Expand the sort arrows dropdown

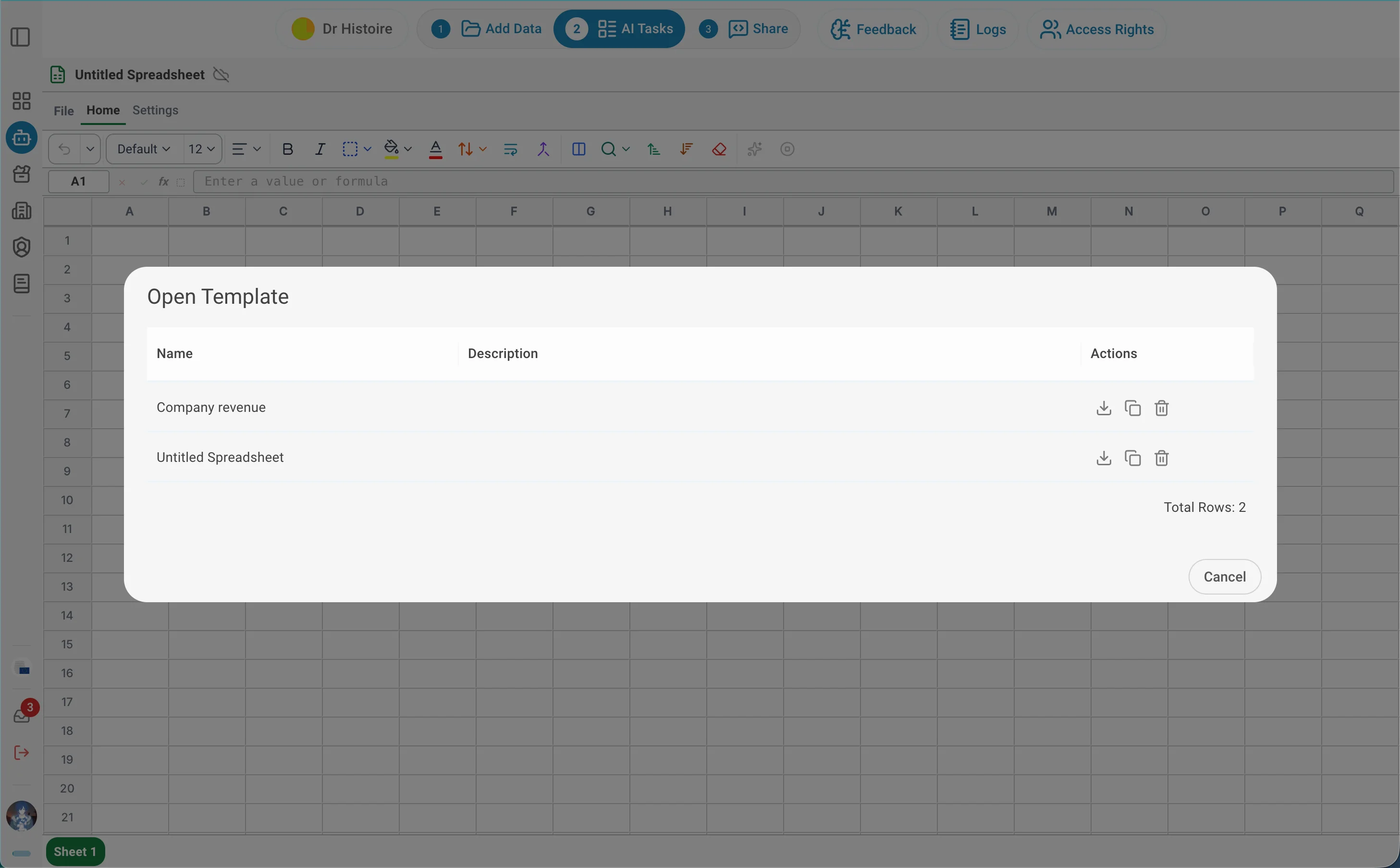[x=482, y=149]
